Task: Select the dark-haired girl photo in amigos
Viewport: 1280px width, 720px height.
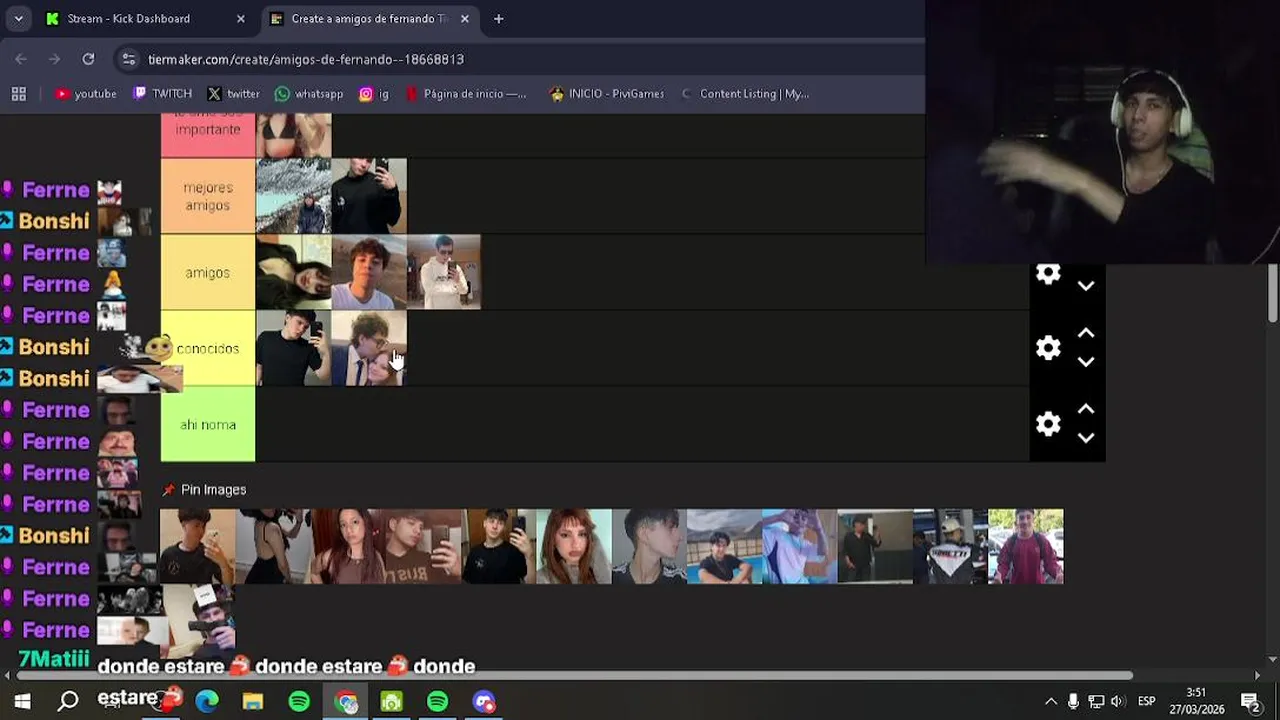Action: coord(294,272)
